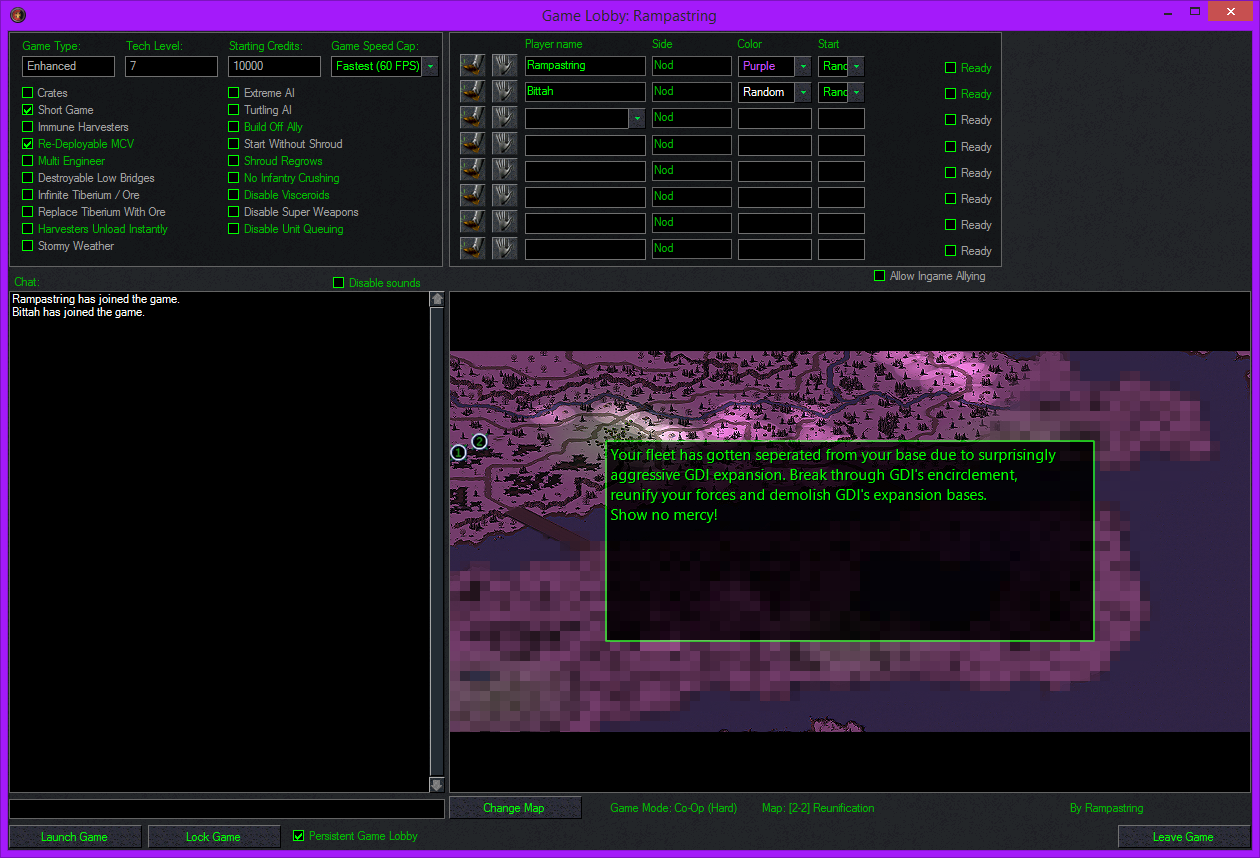Click hand icon of the last player slot

504,247
